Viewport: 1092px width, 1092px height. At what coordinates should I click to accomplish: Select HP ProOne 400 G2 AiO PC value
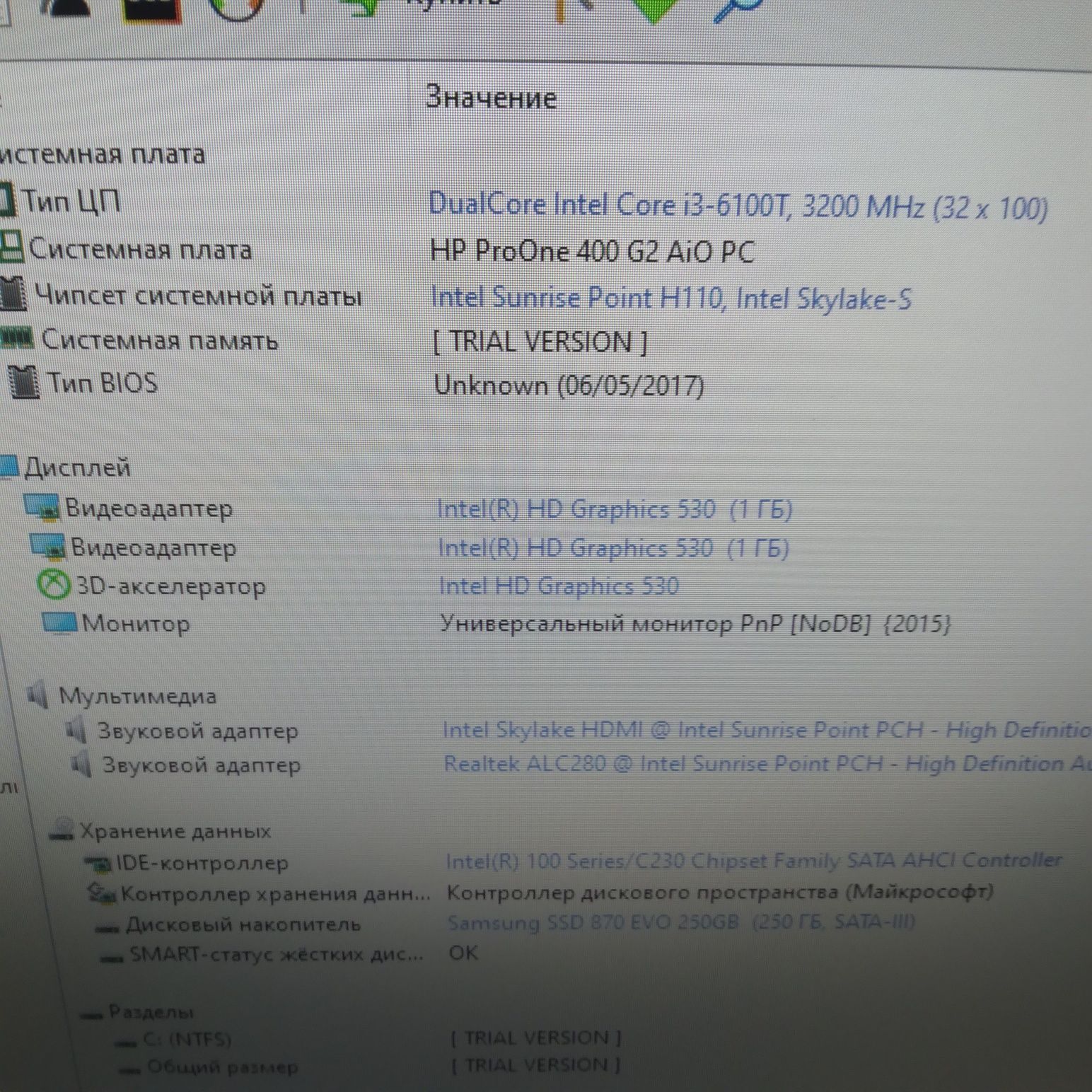[592, 252]
